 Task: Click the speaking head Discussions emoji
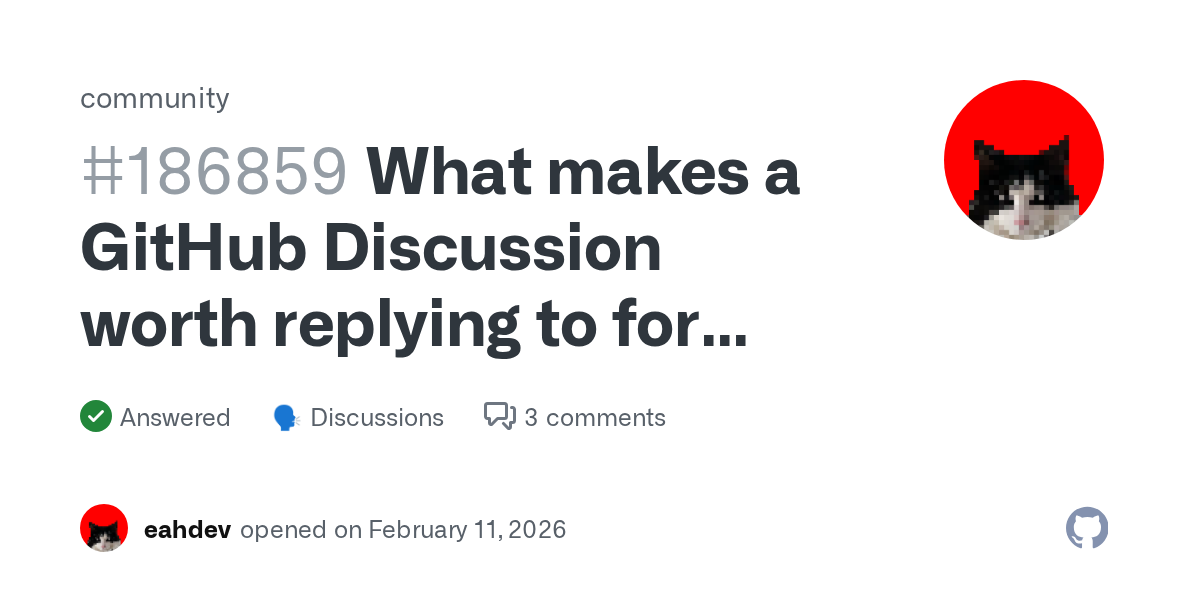pyautogui.click(x=287, y=417)
